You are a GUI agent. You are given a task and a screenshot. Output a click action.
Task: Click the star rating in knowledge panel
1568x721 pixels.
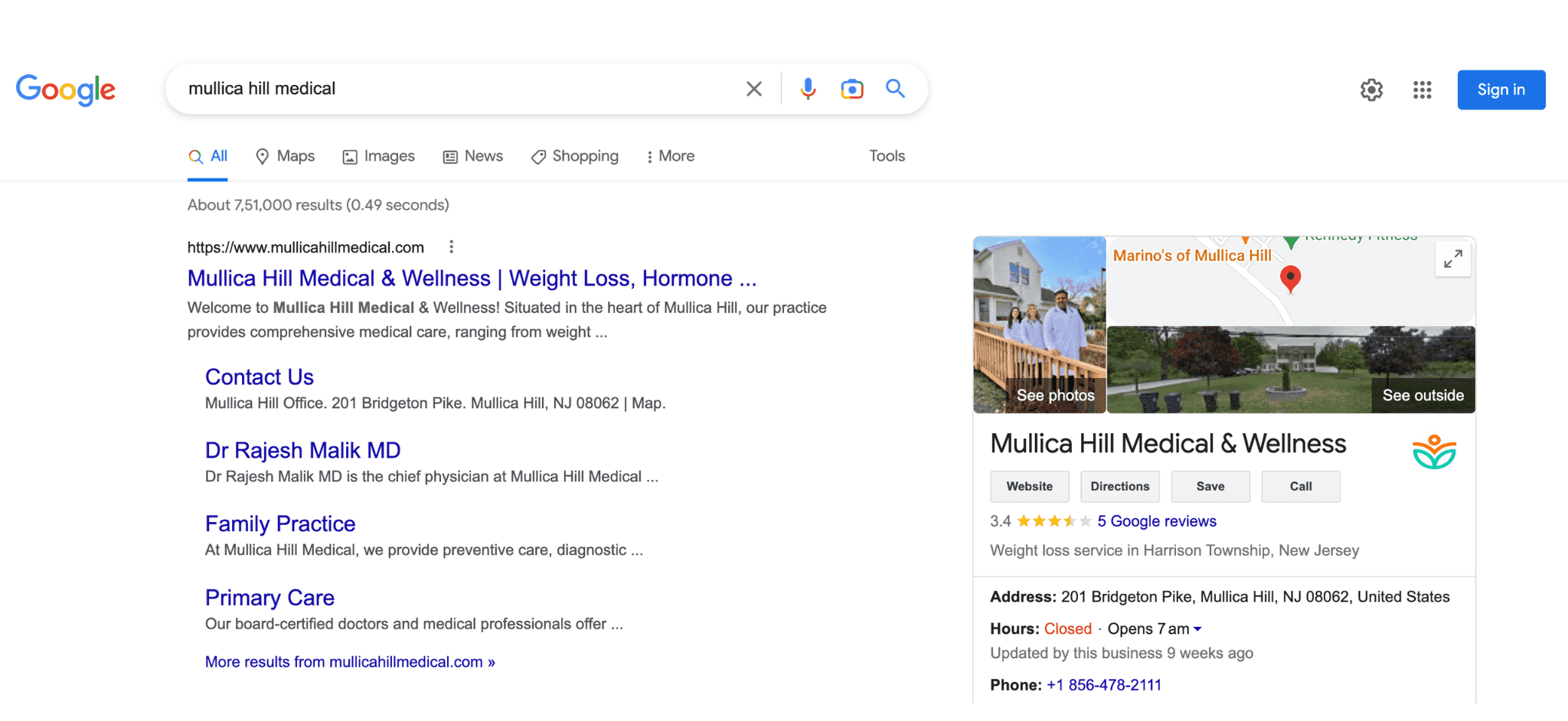(x=1053, y=521)
